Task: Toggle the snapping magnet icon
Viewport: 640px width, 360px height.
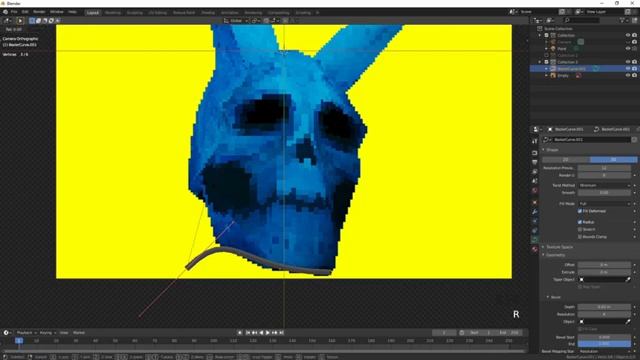Action: (x=266, y=20)
